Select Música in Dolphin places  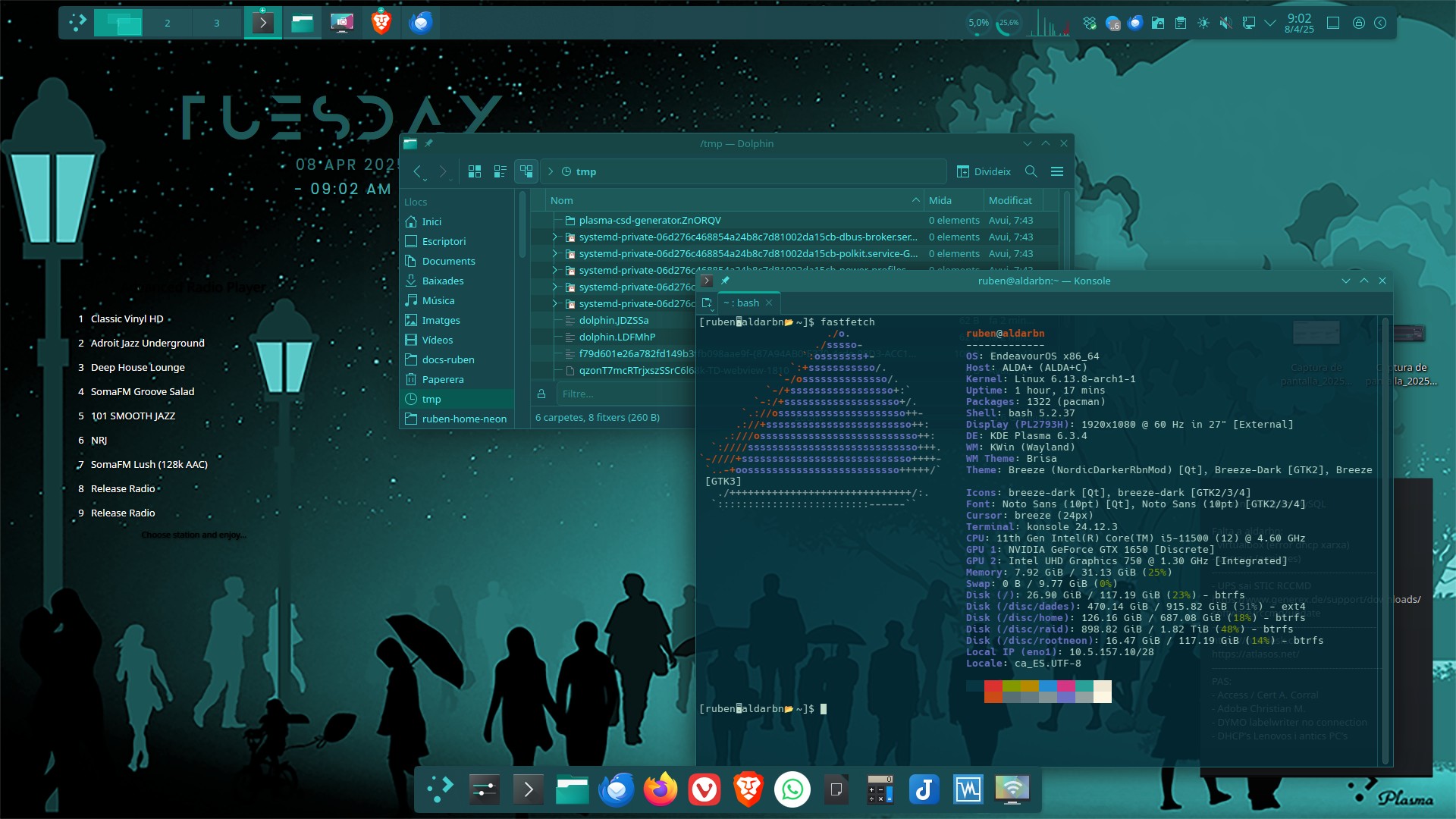[x=457, y=300]
